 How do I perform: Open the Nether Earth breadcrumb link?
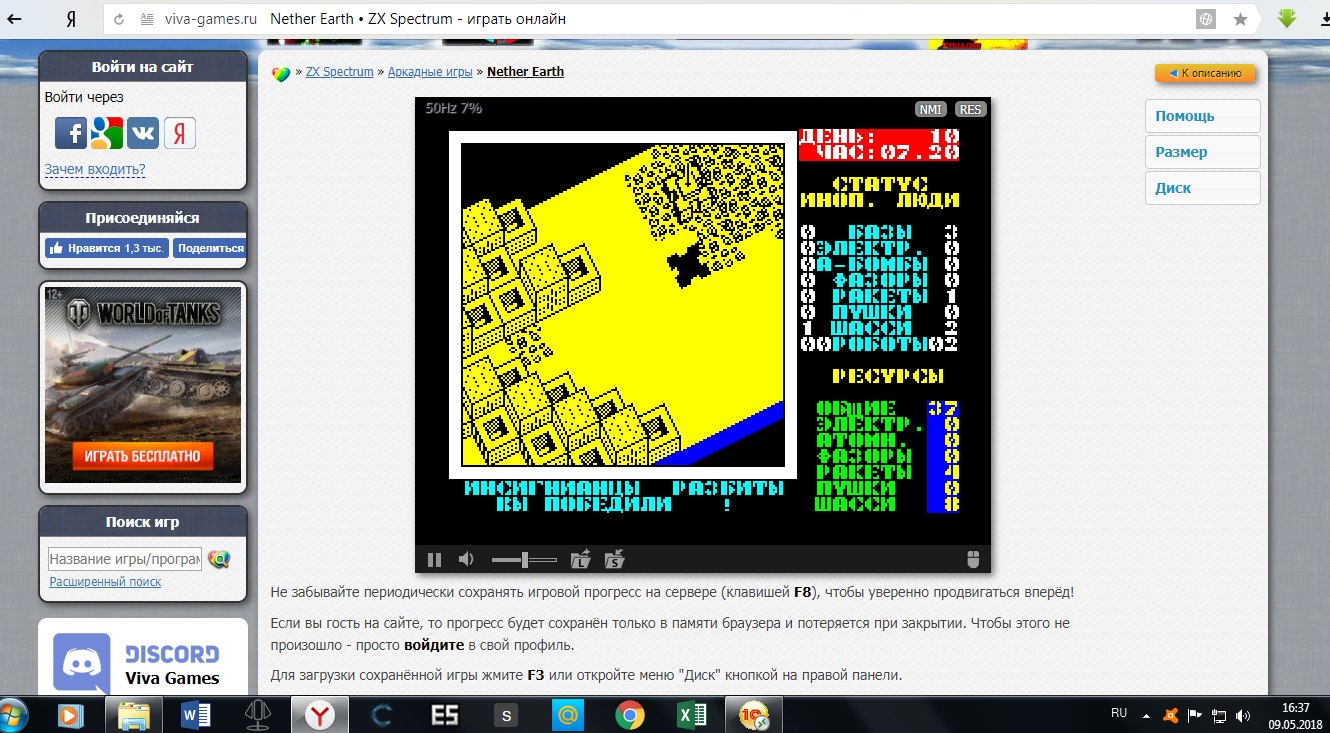[525, 72]
